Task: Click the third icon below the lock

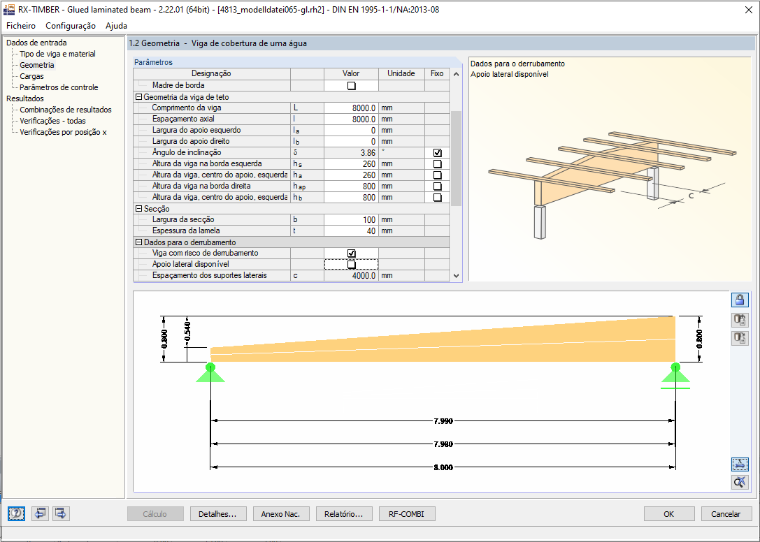Action: pos(739,338)
